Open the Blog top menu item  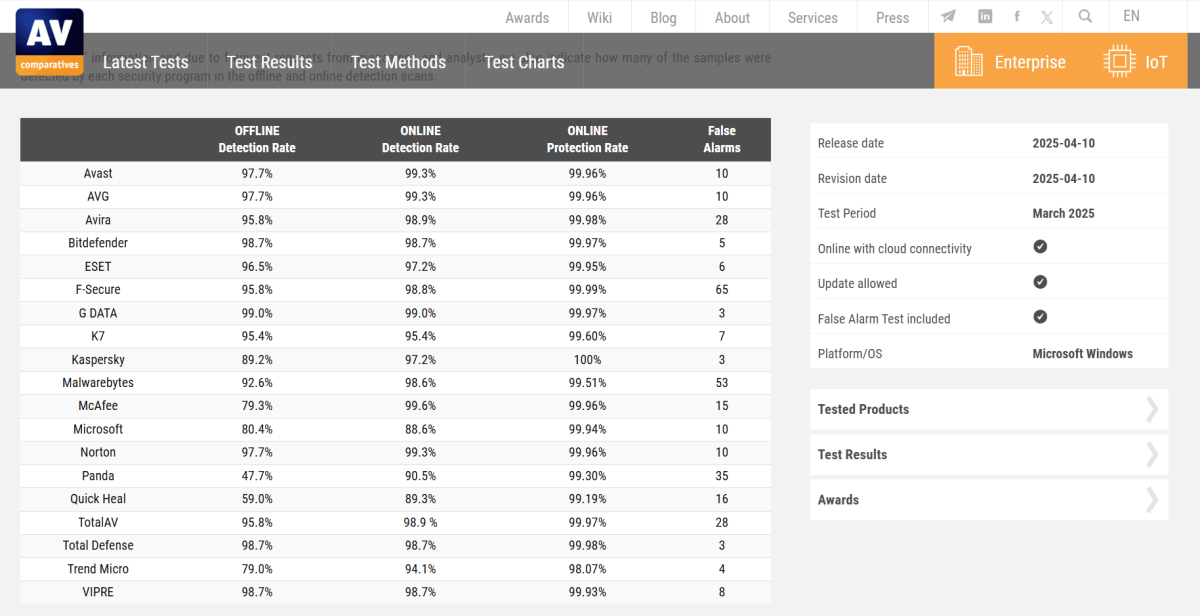663,18
